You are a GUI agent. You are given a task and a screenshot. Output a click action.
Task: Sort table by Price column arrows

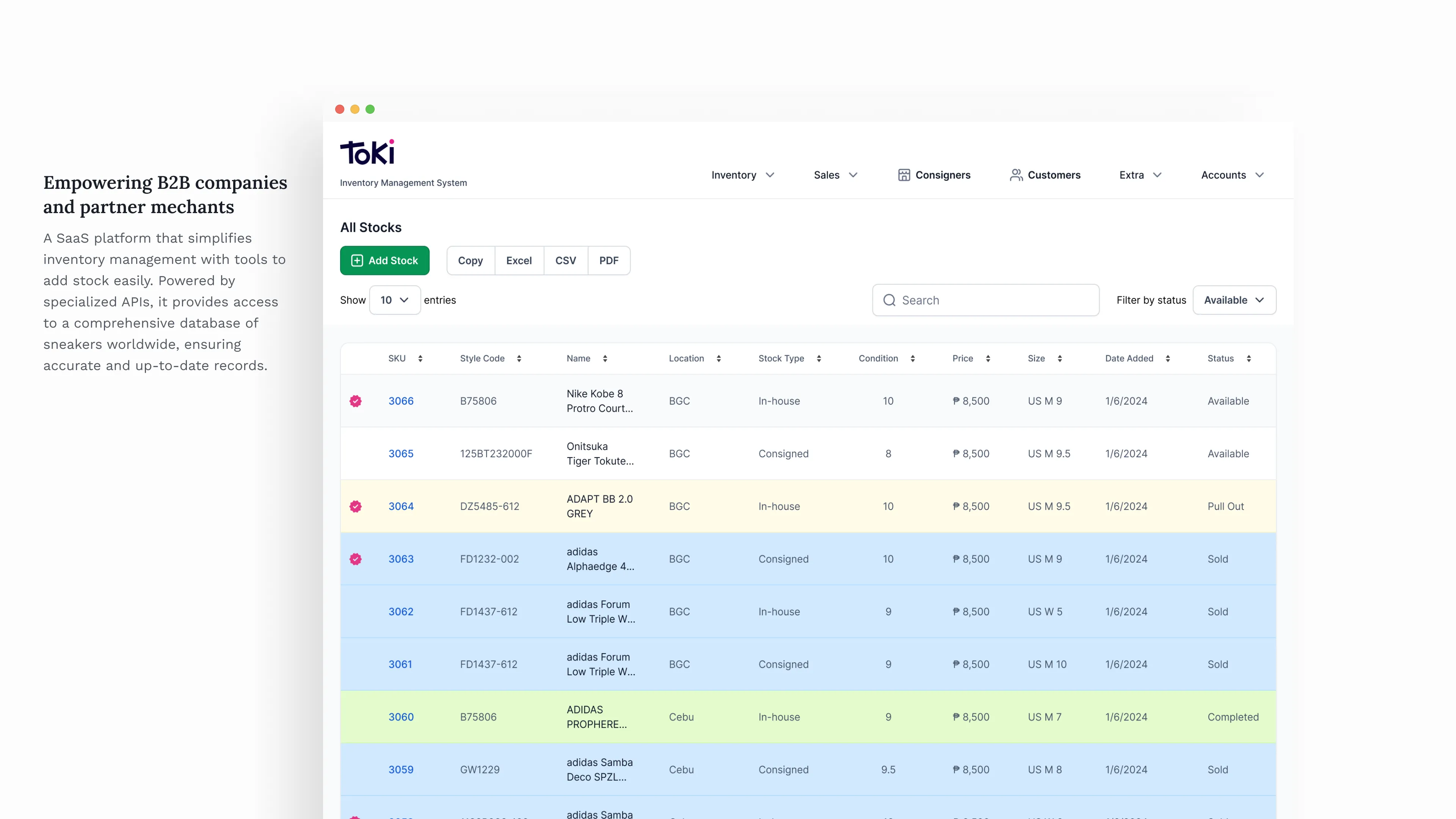[987, 358]
